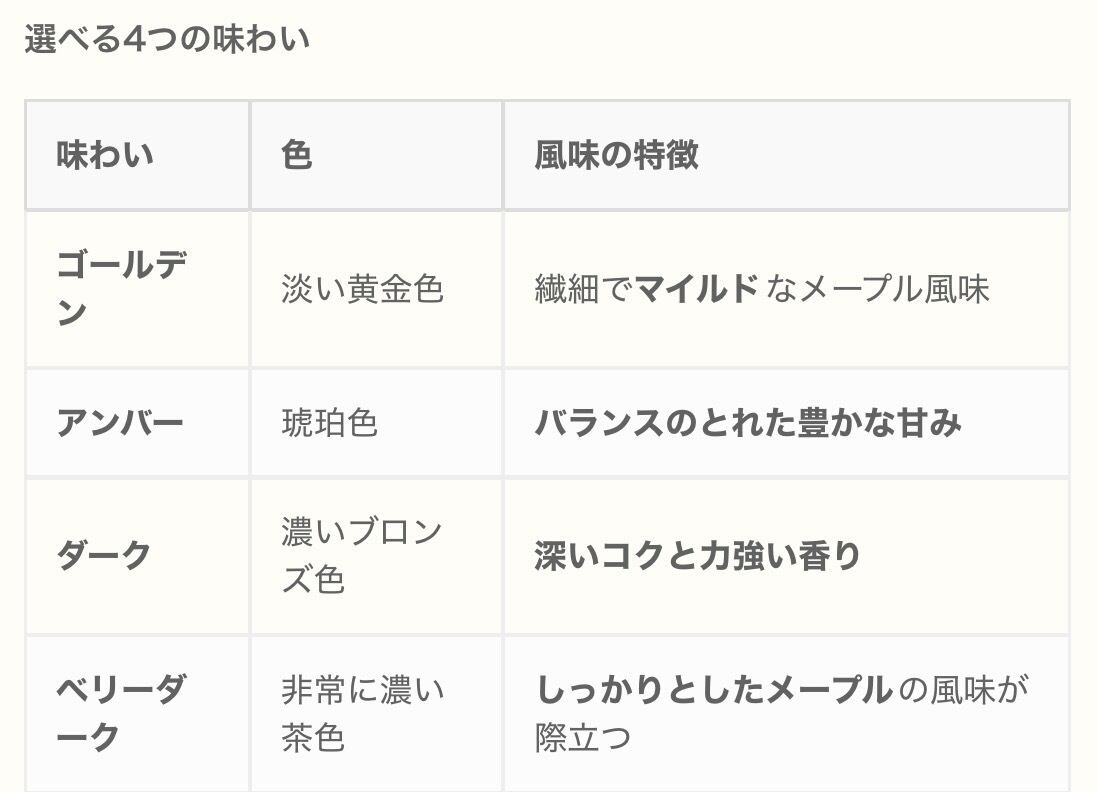Click the アンバー row label
Viewport: 1097px width, 792px height.
(x=120, y=423)
